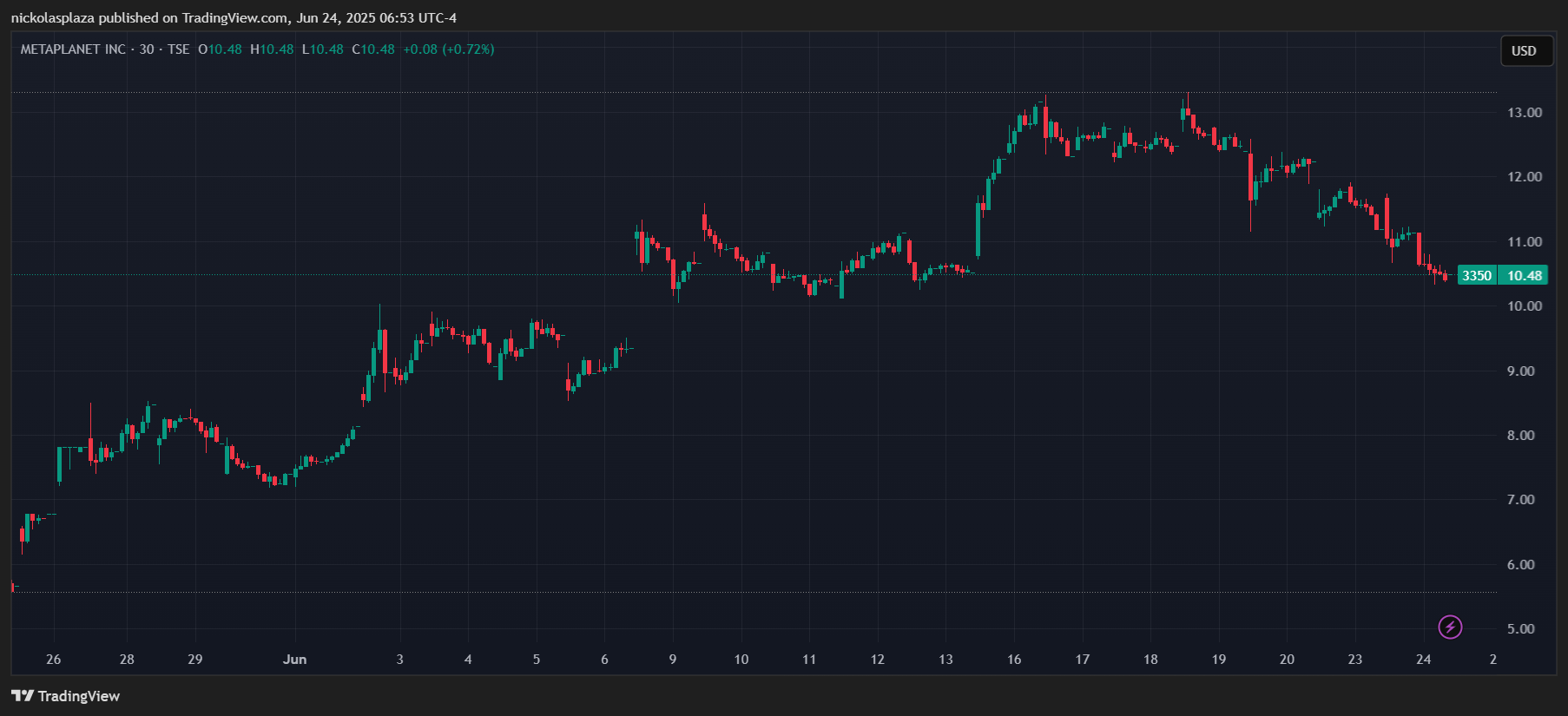Click date 24 on the time axis

click(x=1423, y=659)
